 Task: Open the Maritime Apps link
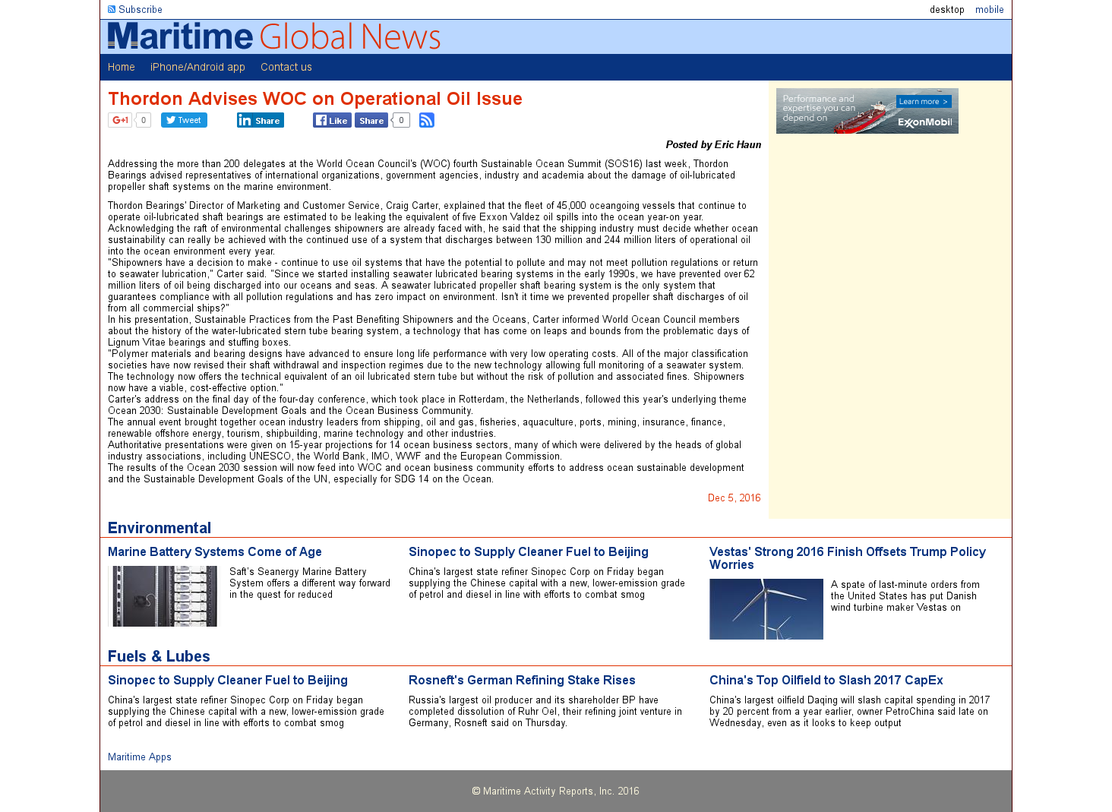click(140, 757)
